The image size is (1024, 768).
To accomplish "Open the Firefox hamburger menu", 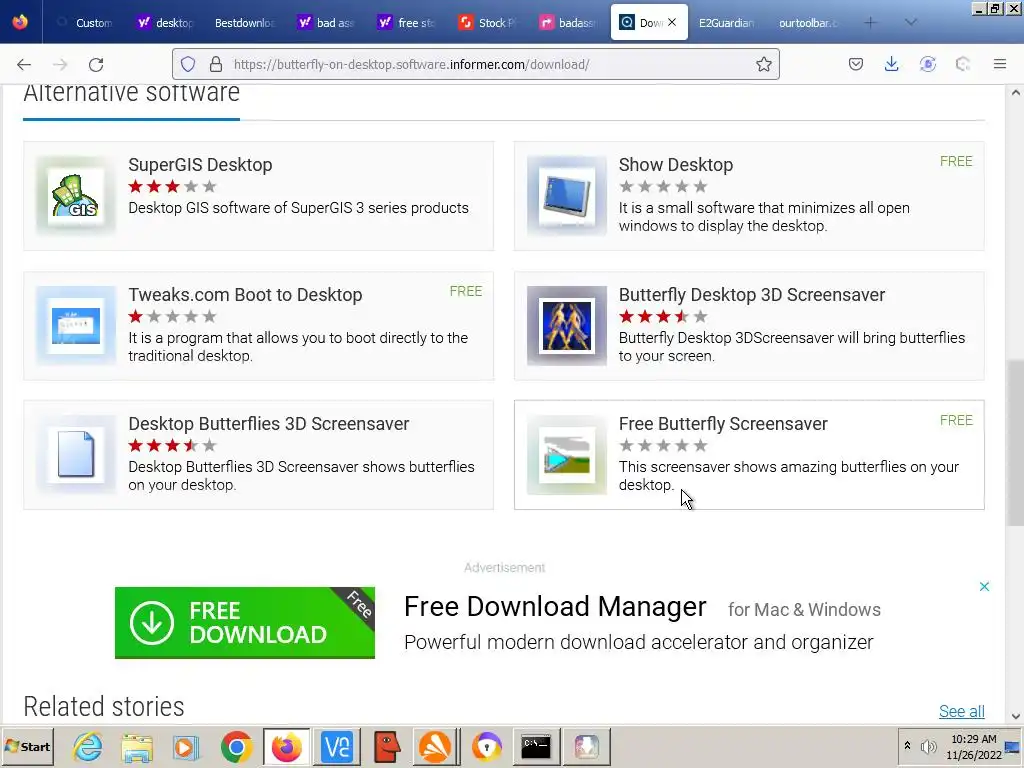I will (x=1000, y=64).
